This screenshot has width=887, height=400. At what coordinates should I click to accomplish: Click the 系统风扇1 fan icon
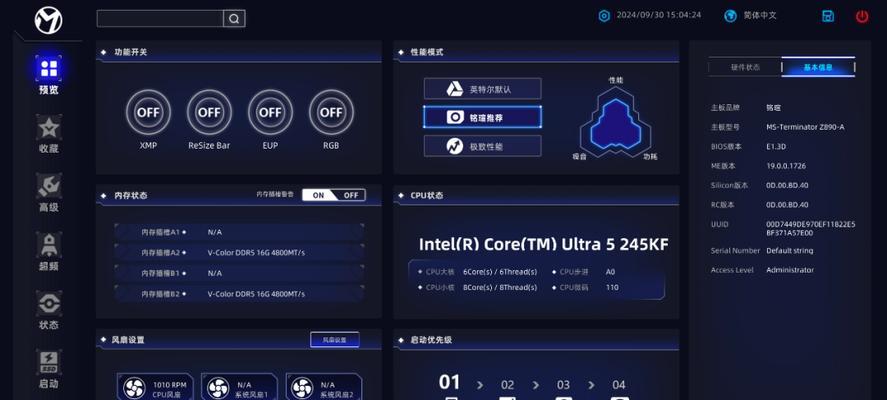point(218,388)
